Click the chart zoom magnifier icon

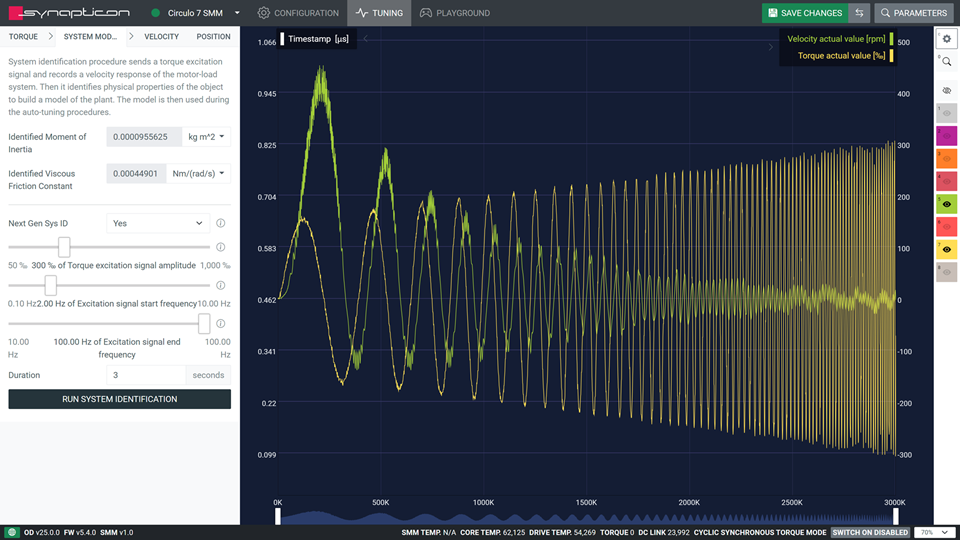click(947, 62)
